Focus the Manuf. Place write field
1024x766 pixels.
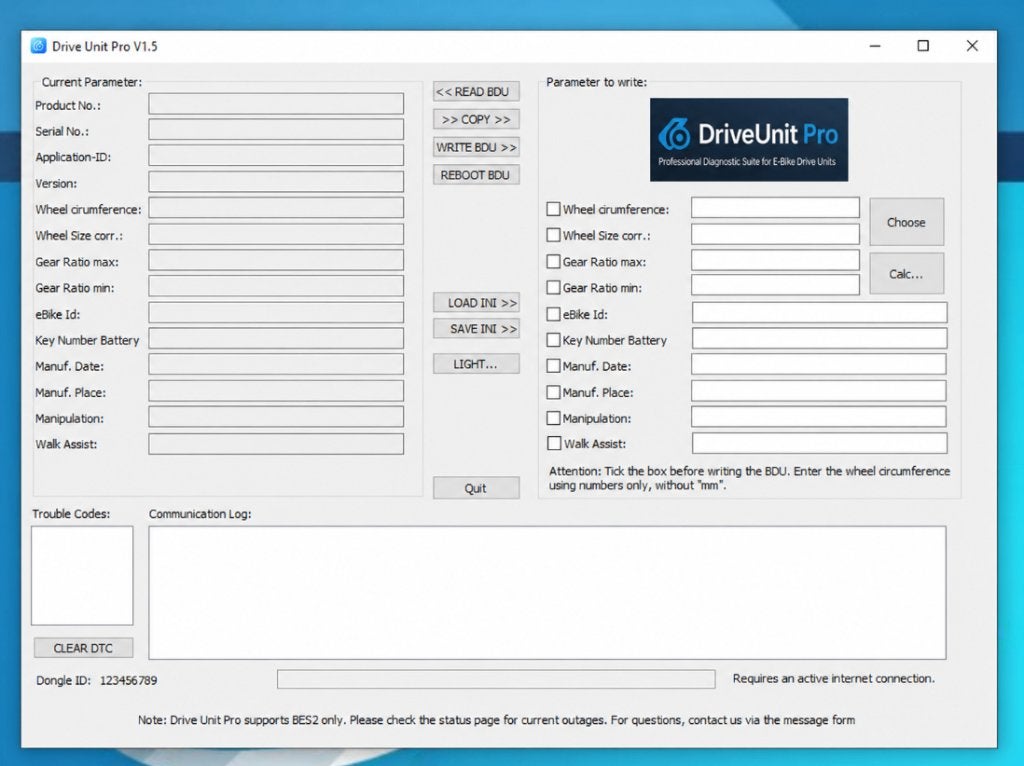(x=819, y=391)
